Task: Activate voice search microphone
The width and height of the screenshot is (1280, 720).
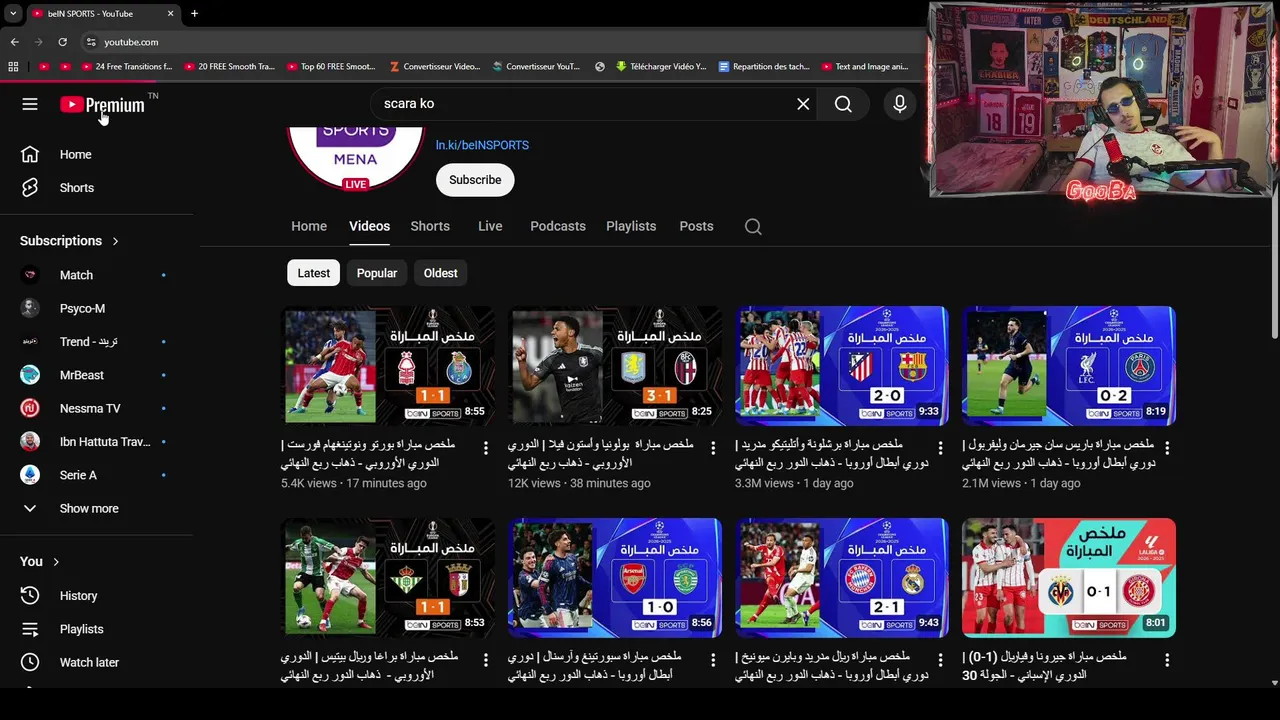Action: point(899,104)
